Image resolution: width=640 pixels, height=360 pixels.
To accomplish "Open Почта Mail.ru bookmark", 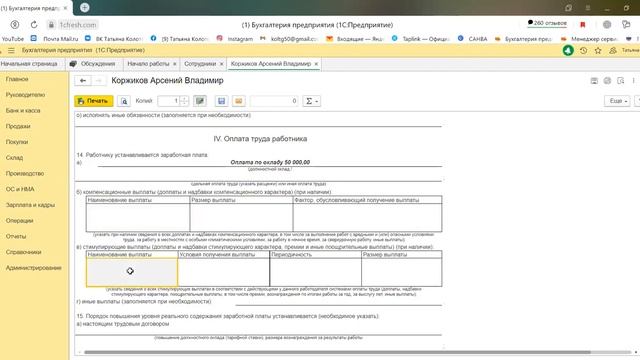I will click(x=55, y=39).
